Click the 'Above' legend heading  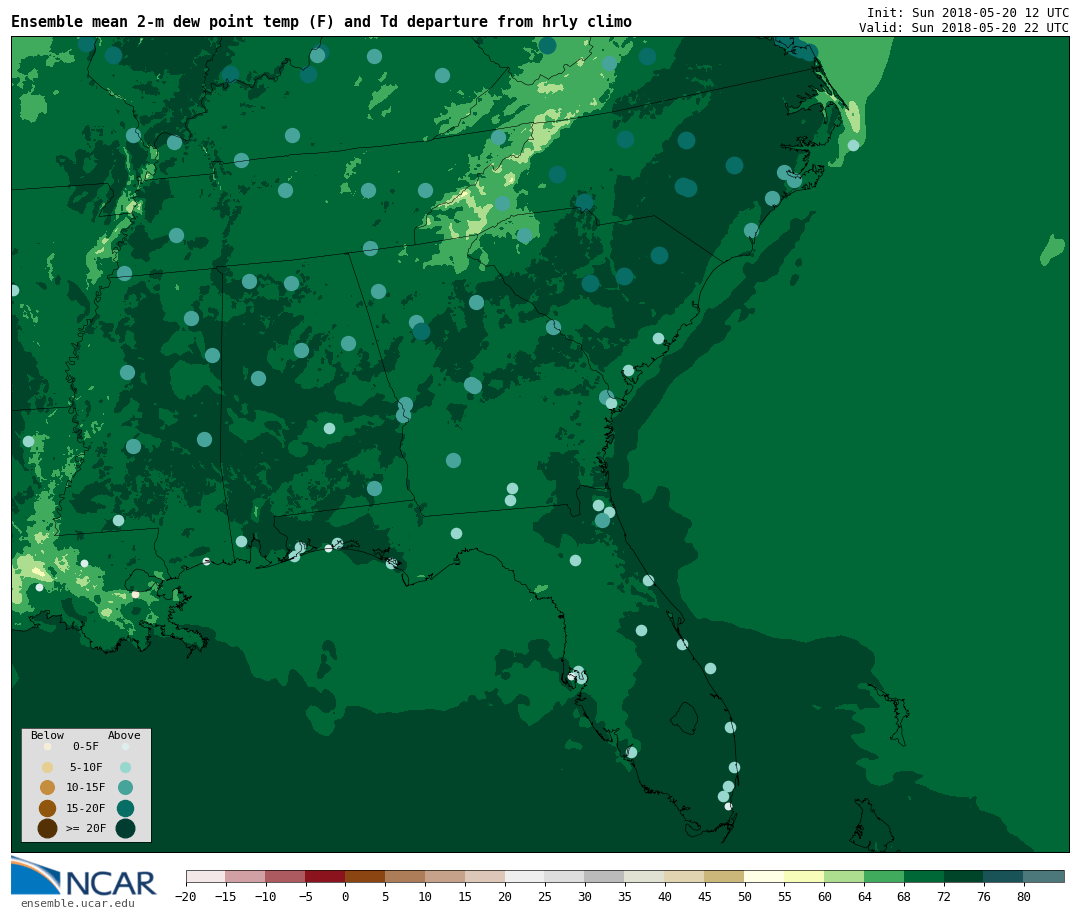(124, 735)
